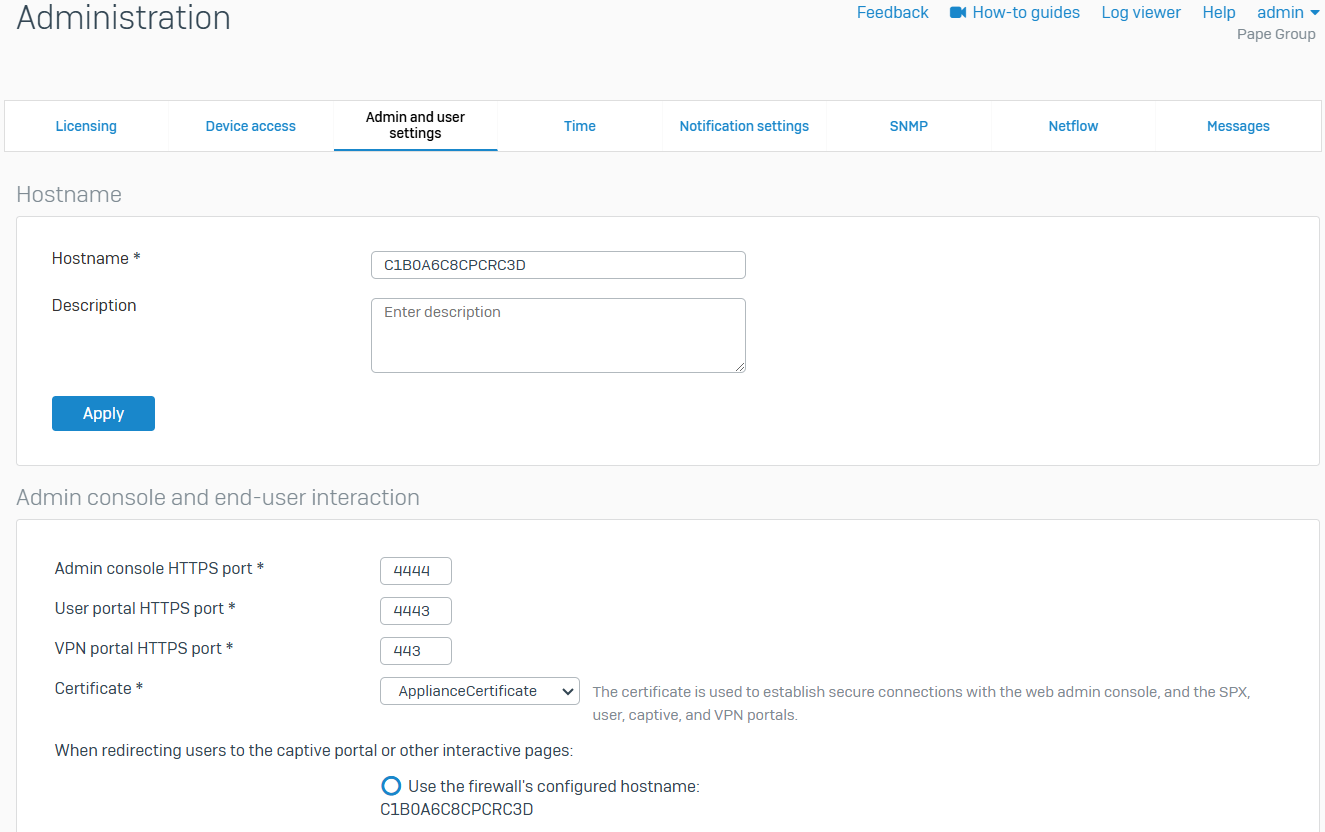Open the Device access tab
The image size is (1325, 832).
pos(251,126)
